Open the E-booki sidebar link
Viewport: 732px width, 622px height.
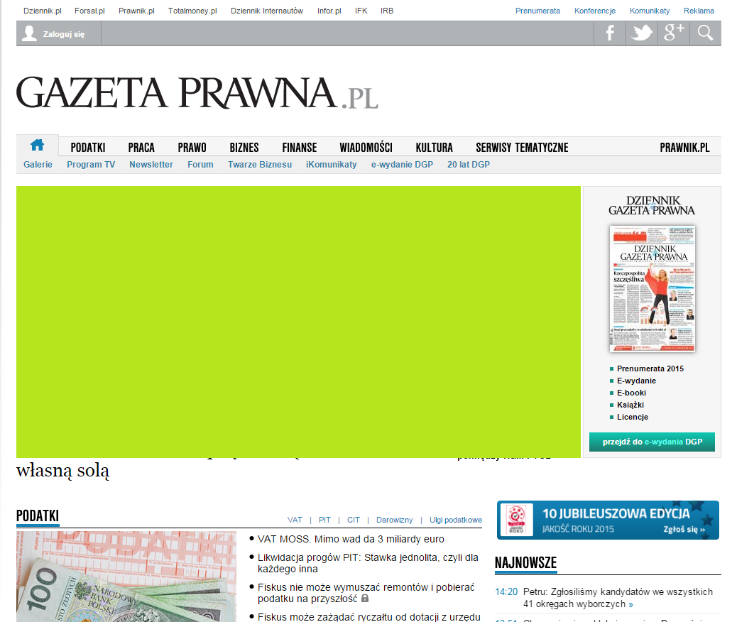[631, 393]
